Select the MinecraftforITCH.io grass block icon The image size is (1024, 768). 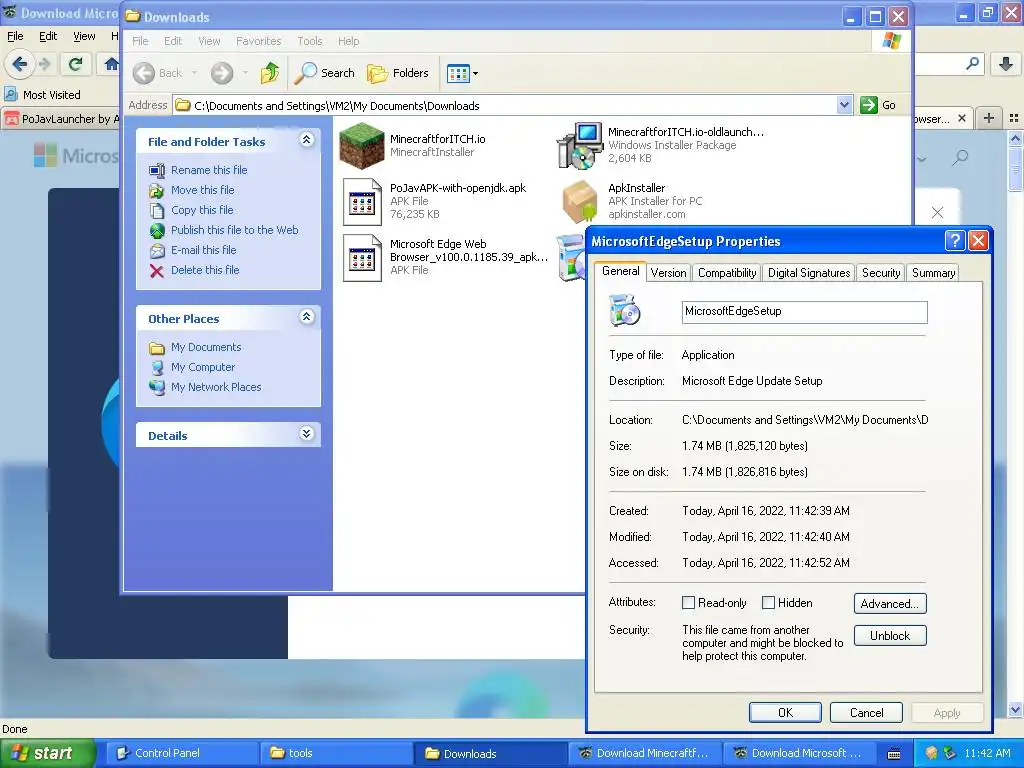[x=362, y=146]
